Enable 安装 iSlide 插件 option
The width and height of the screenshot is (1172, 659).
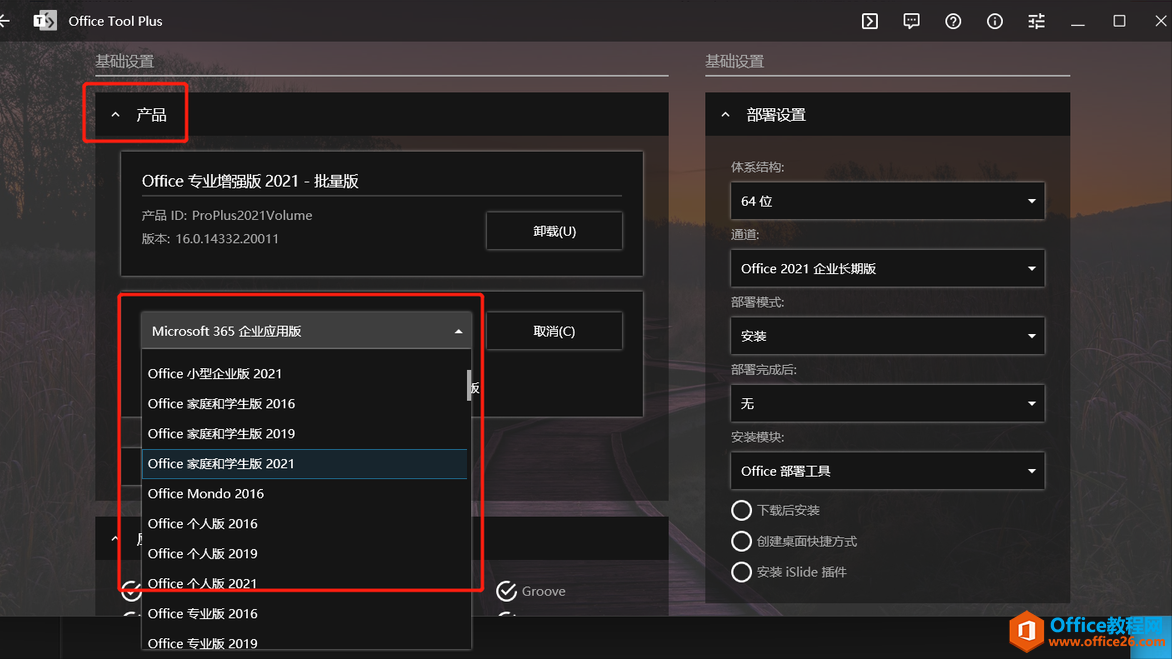click(741, 572)
